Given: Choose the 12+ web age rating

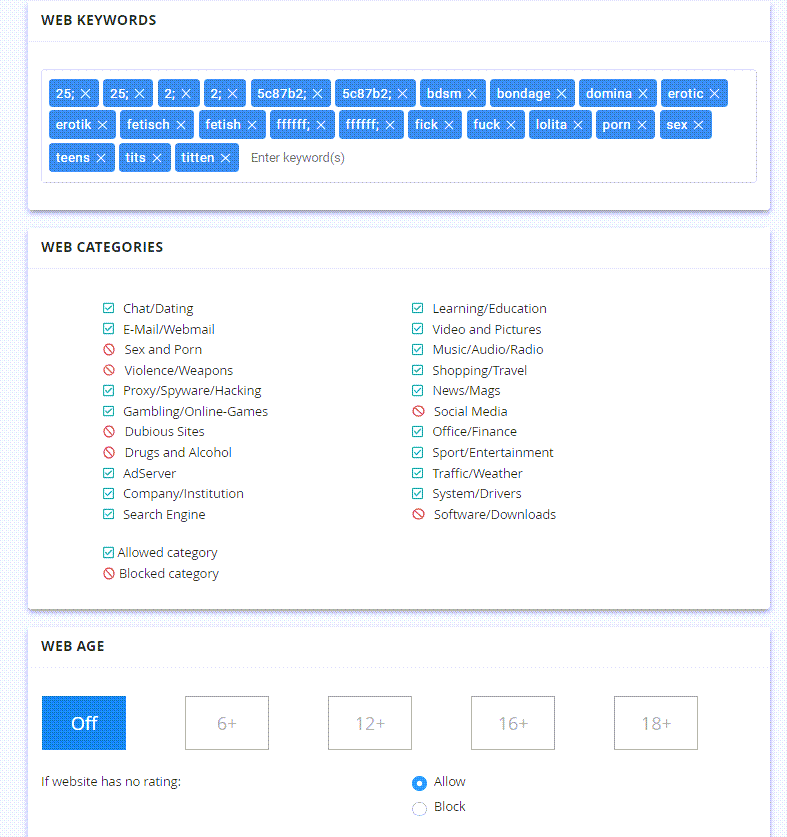Looking at the screenshot, I should coord(370,723).
